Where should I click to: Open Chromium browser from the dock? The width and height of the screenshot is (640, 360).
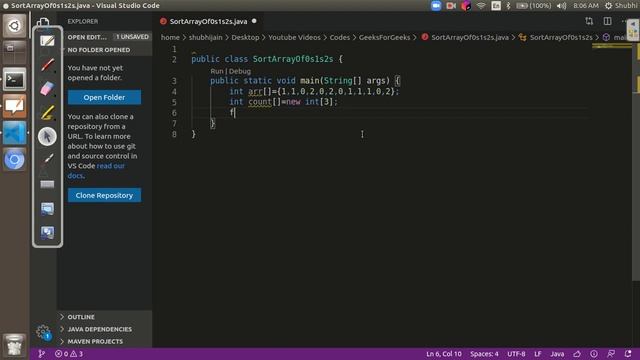pyautogui.click(x=14, y=160)
